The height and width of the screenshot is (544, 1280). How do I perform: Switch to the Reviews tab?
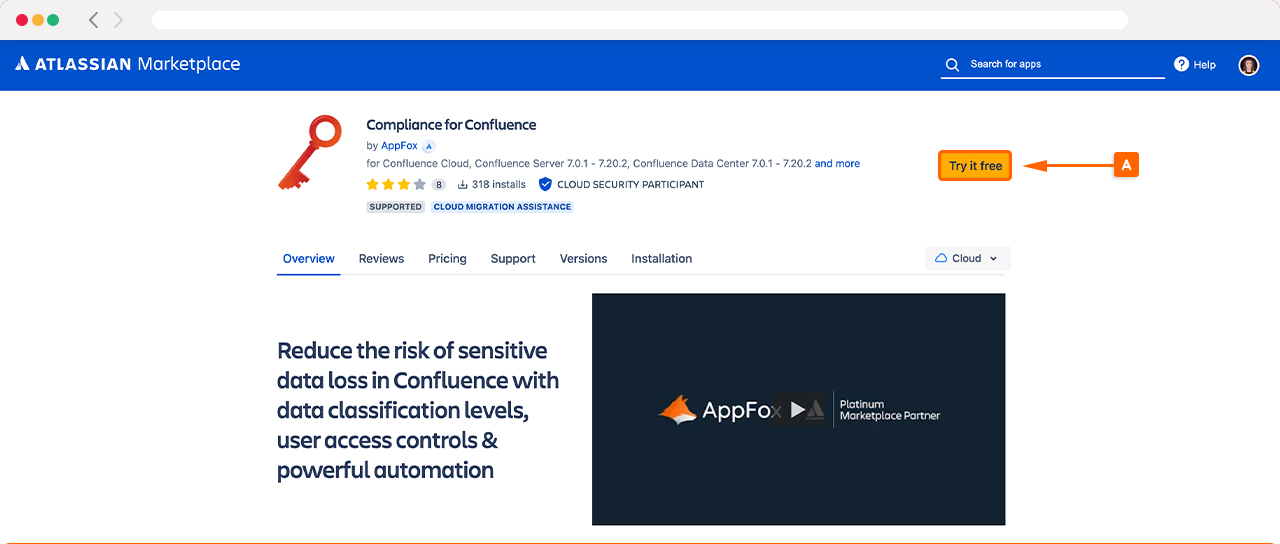pyautogui.click(x=381, y=258)
